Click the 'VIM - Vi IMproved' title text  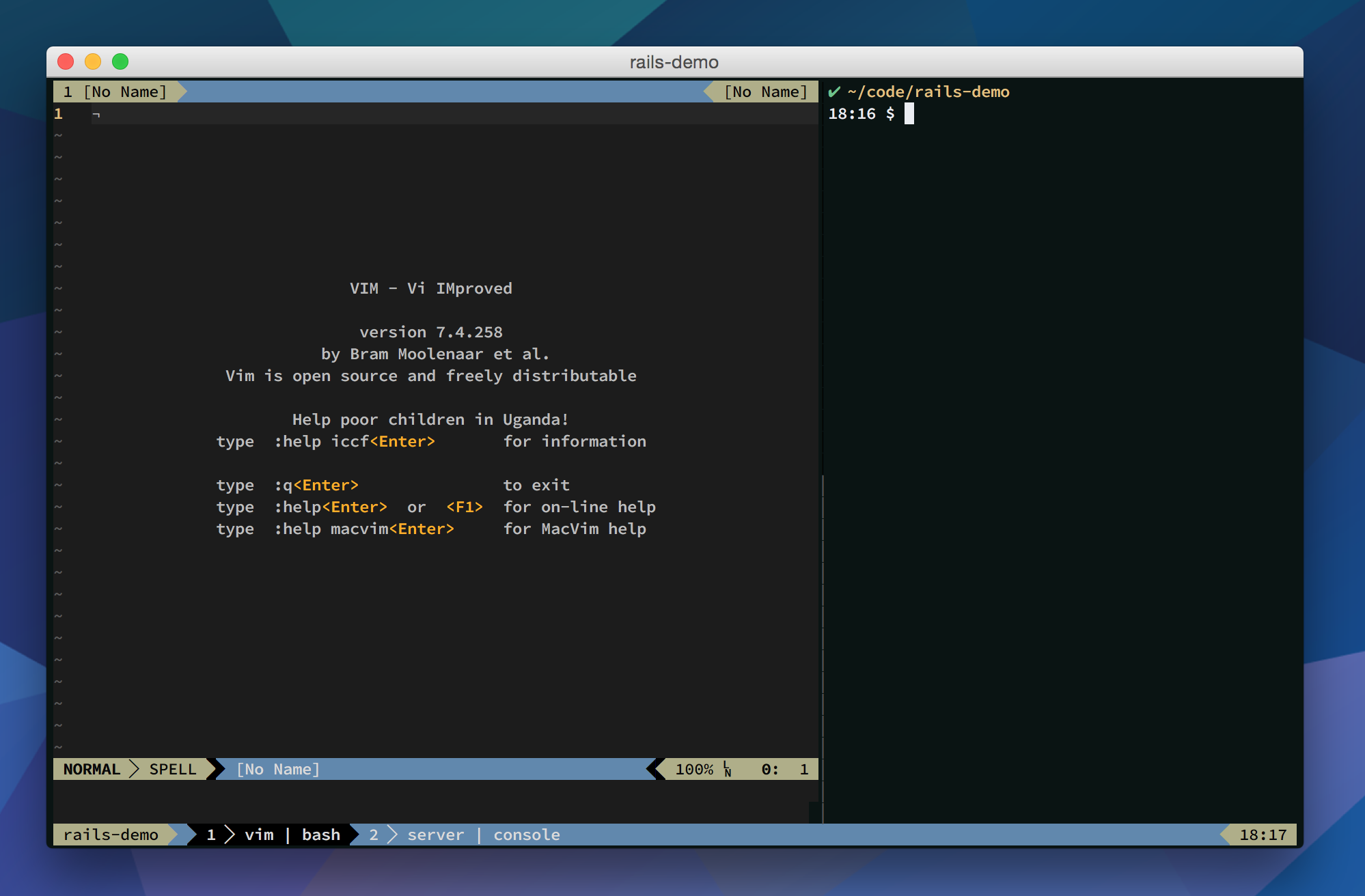click(x=431, y=288)
